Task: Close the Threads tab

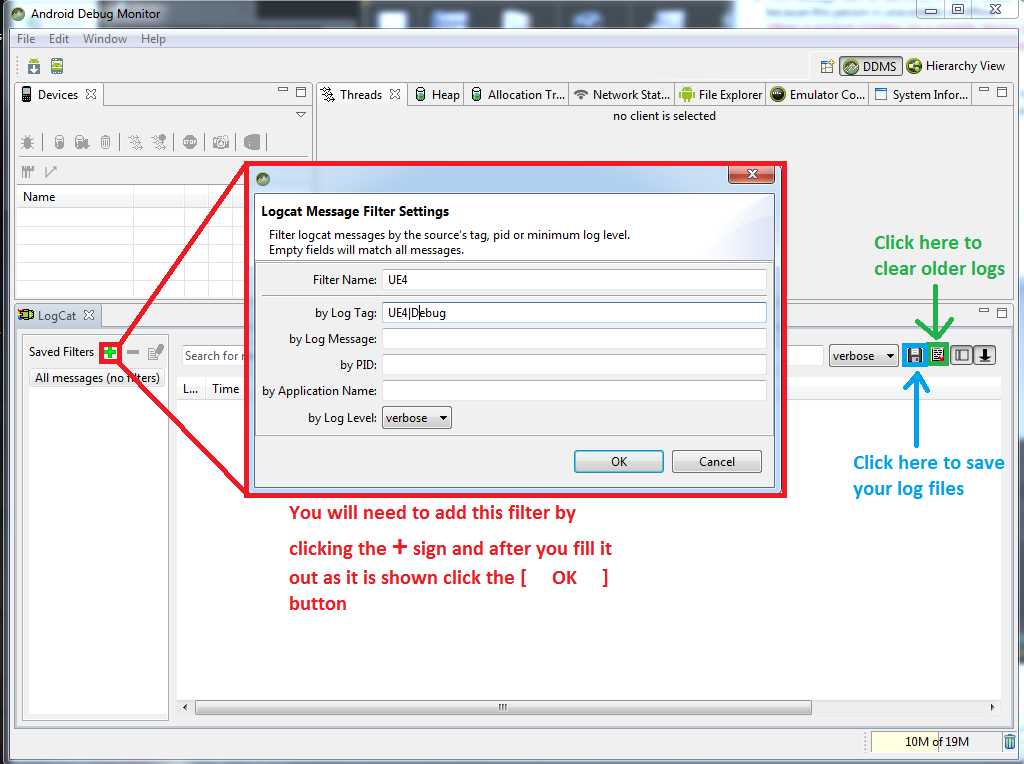Action: (395, 94)
